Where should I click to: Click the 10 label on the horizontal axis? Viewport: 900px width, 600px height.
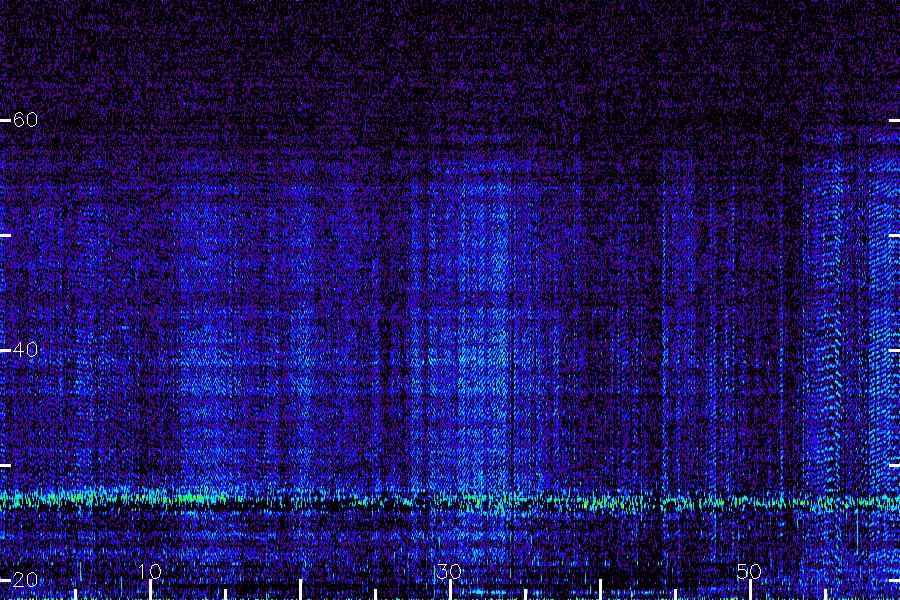click(150, 571)
